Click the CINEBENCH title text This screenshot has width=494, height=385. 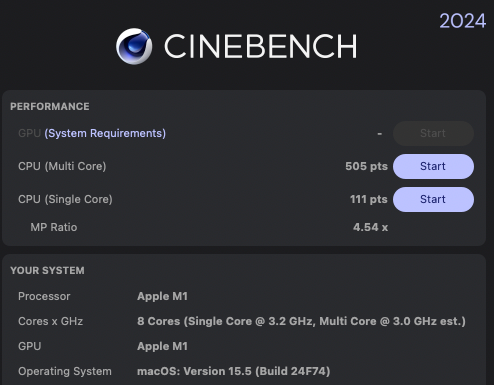pyautogui.click(x=260, y=46)
